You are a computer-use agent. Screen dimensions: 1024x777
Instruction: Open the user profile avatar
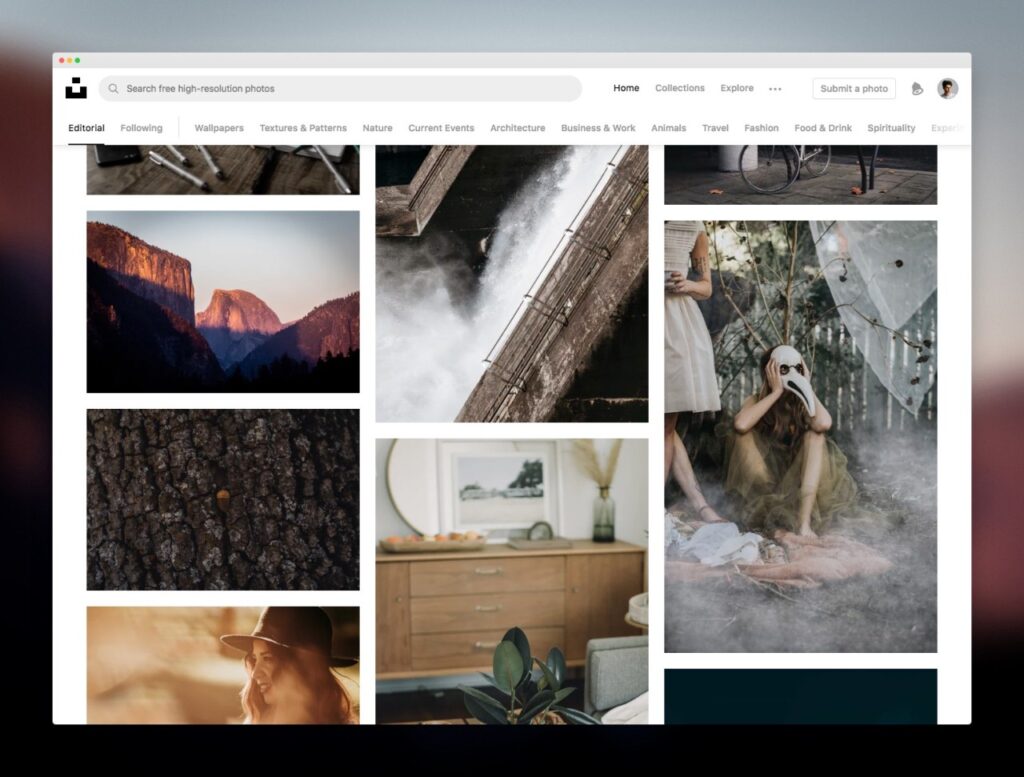click(948, 88)
